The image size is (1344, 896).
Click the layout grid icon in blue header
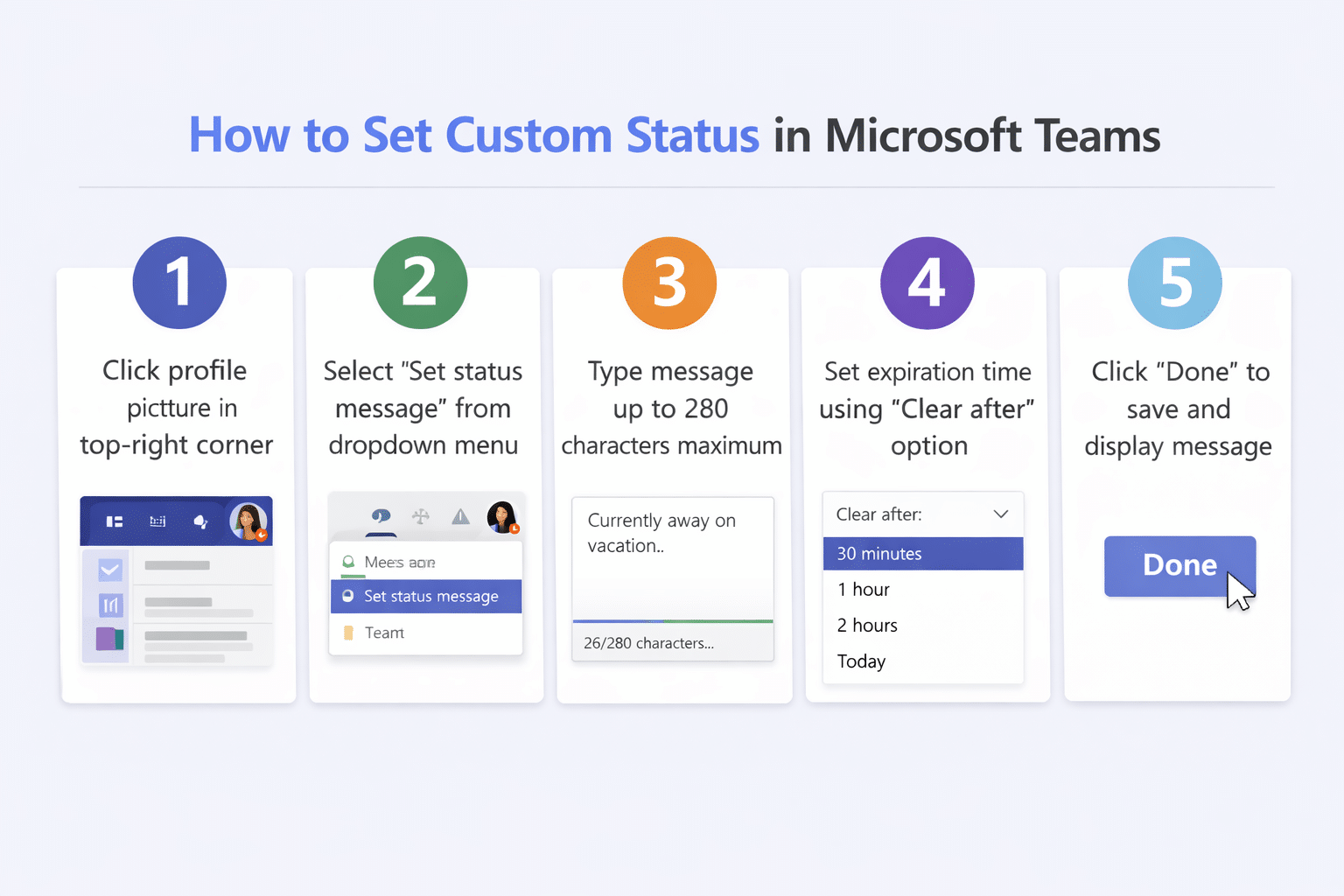point(115,521)
